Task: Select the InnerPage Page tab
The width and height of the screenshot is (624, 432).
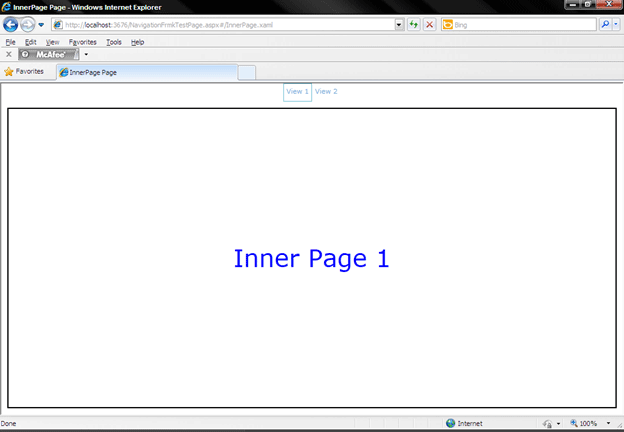Action: point(147,72)
